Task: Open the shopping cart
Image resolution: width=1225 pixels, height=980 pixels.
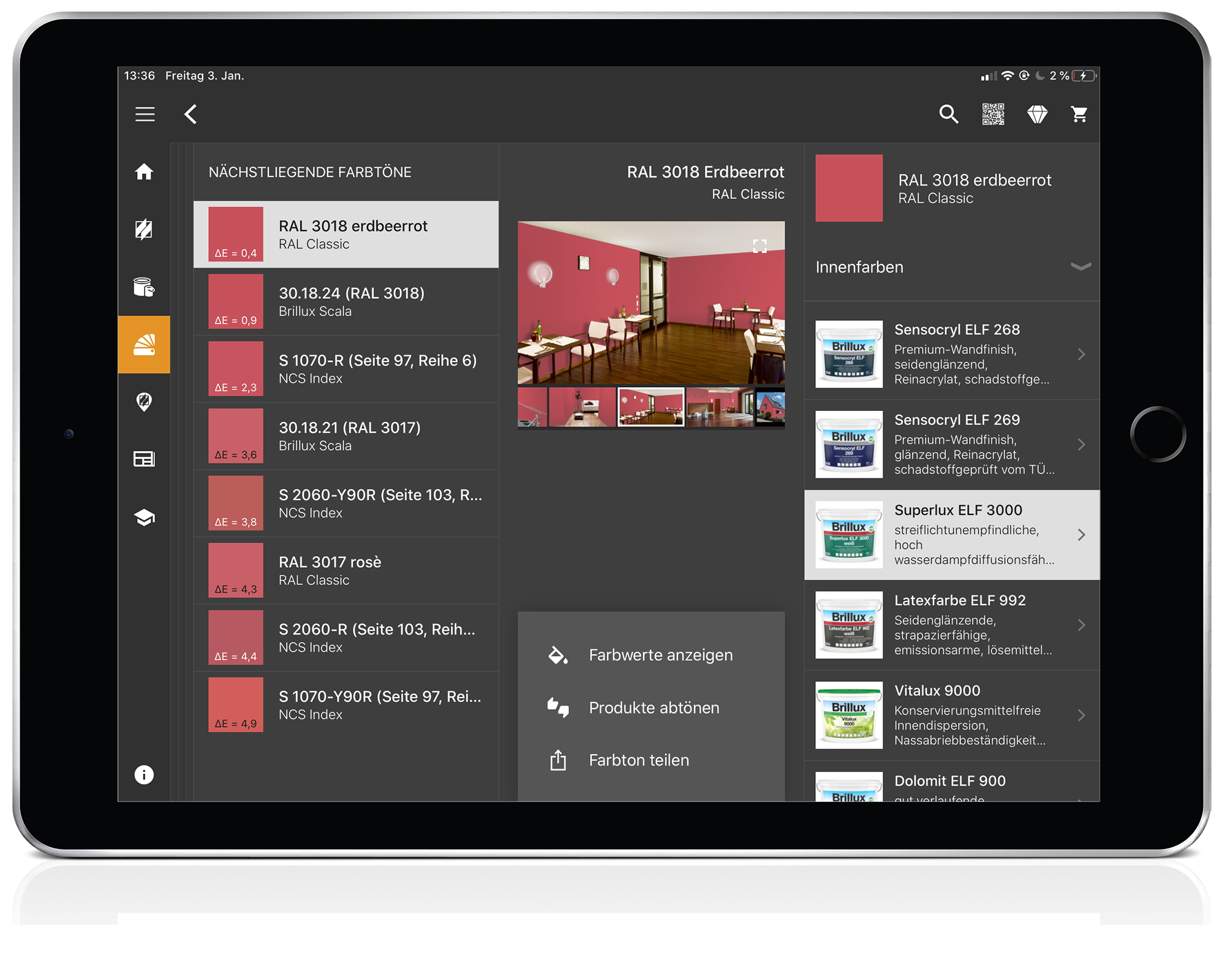Action: (1079, 114)
